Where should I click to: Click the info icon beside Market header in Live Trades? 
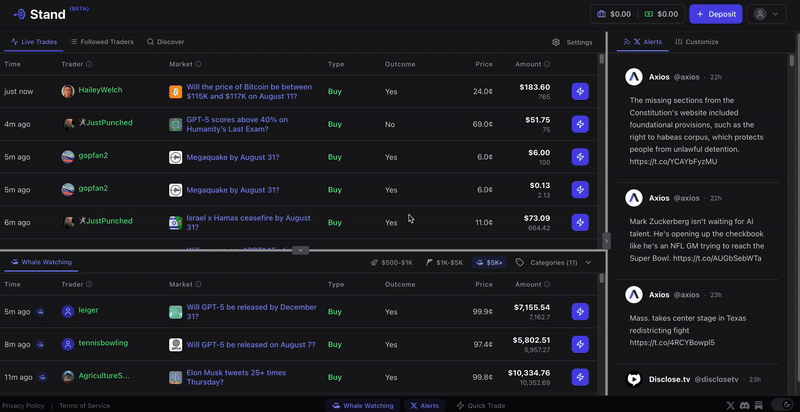[198, 64]
